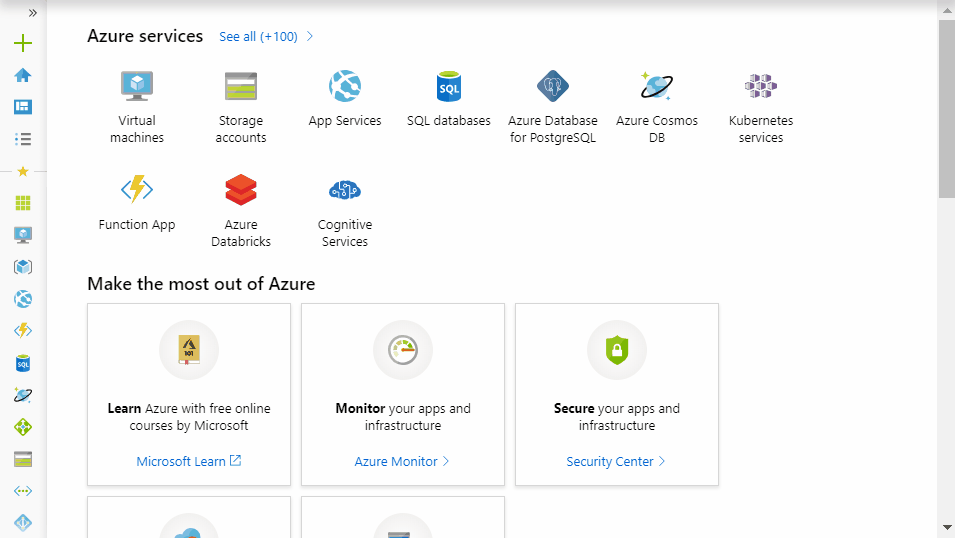
Task: Expand the left sidebar menu
Action: tap(32, 13)
